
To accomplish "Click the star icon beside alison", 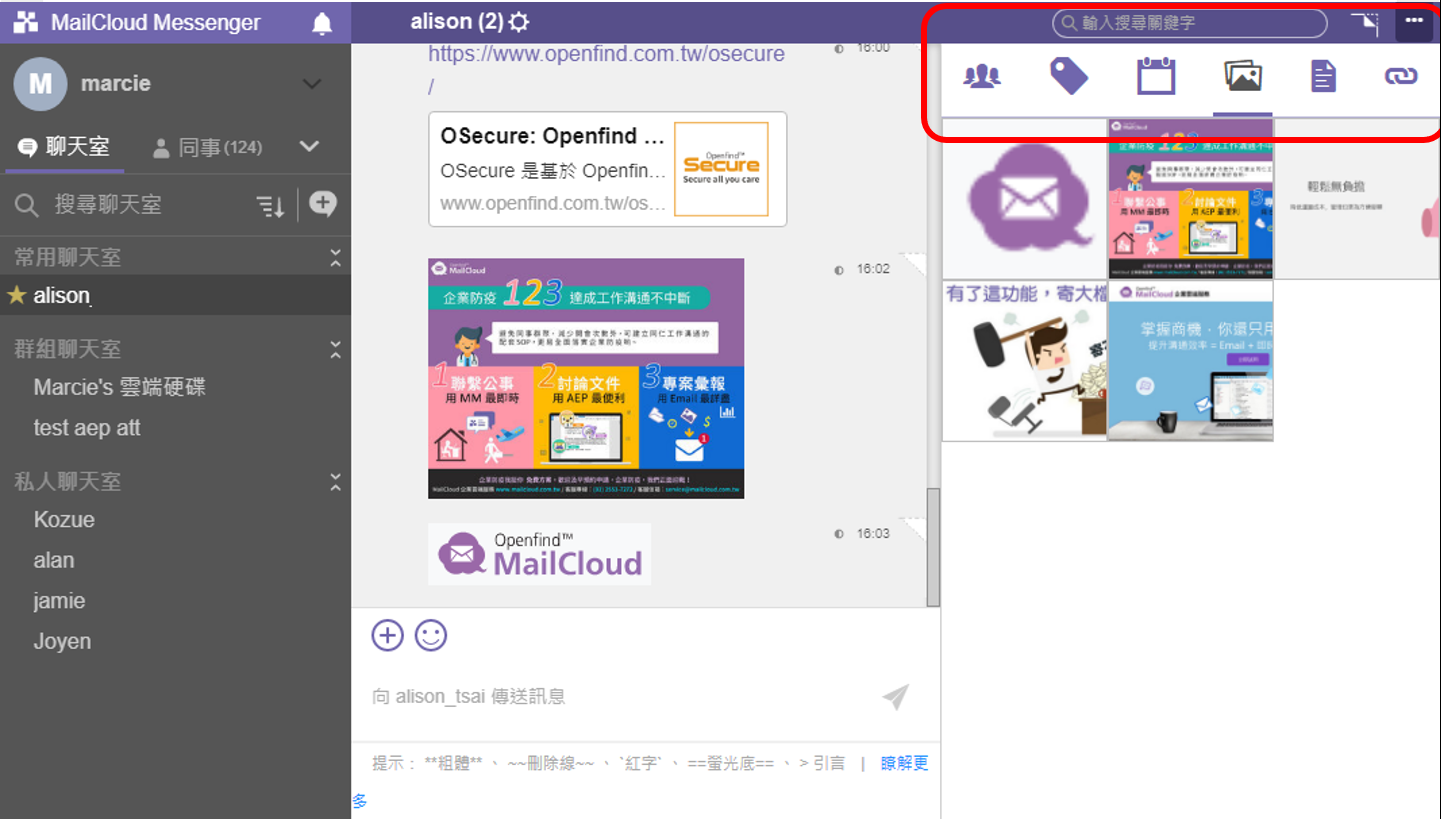I will pos(16,295).
